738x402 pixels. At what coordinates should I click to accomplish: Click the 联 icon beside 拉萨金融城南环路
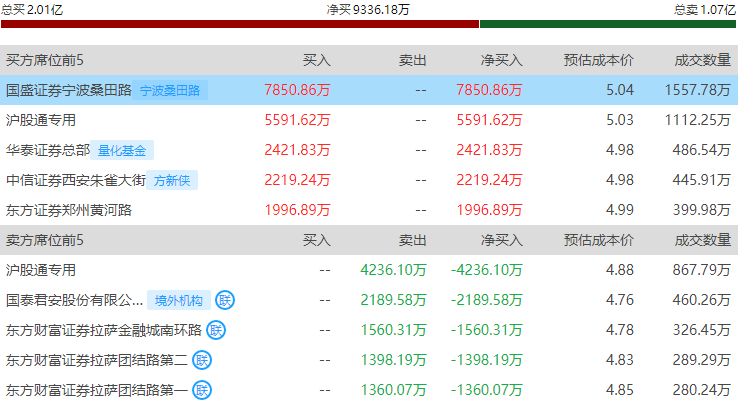216,330
